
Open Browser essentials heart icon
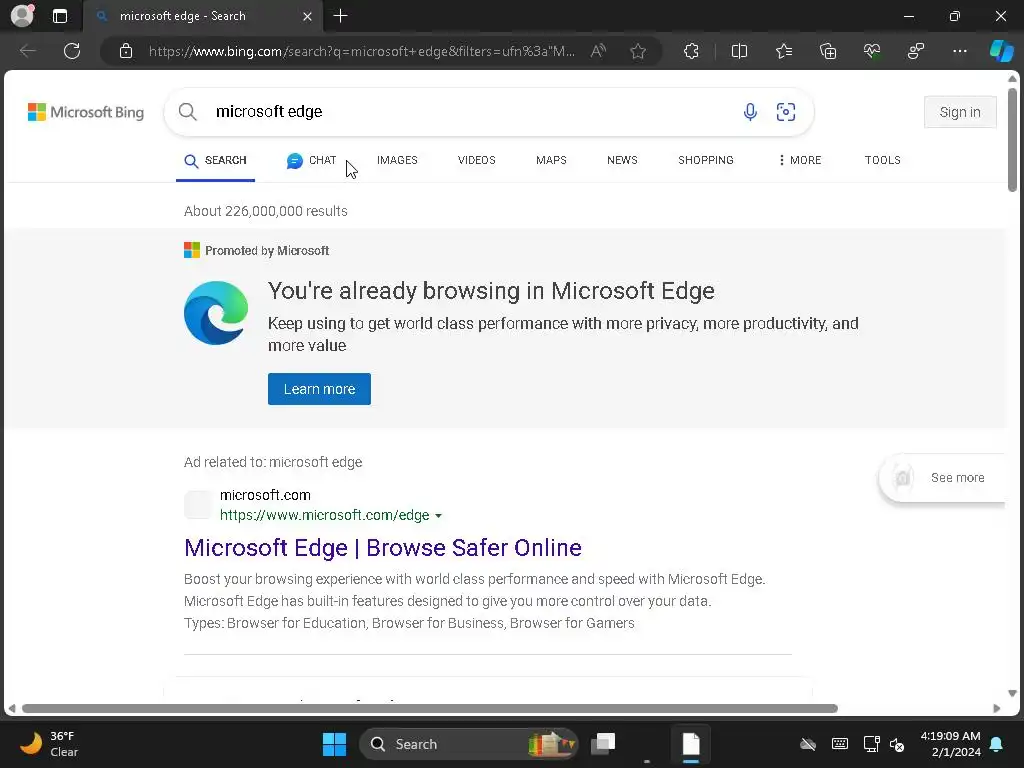[872, 51]
